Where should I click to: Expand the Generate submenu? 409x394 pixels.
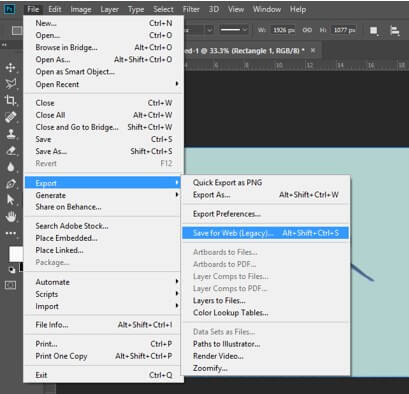tap(104, 195)
